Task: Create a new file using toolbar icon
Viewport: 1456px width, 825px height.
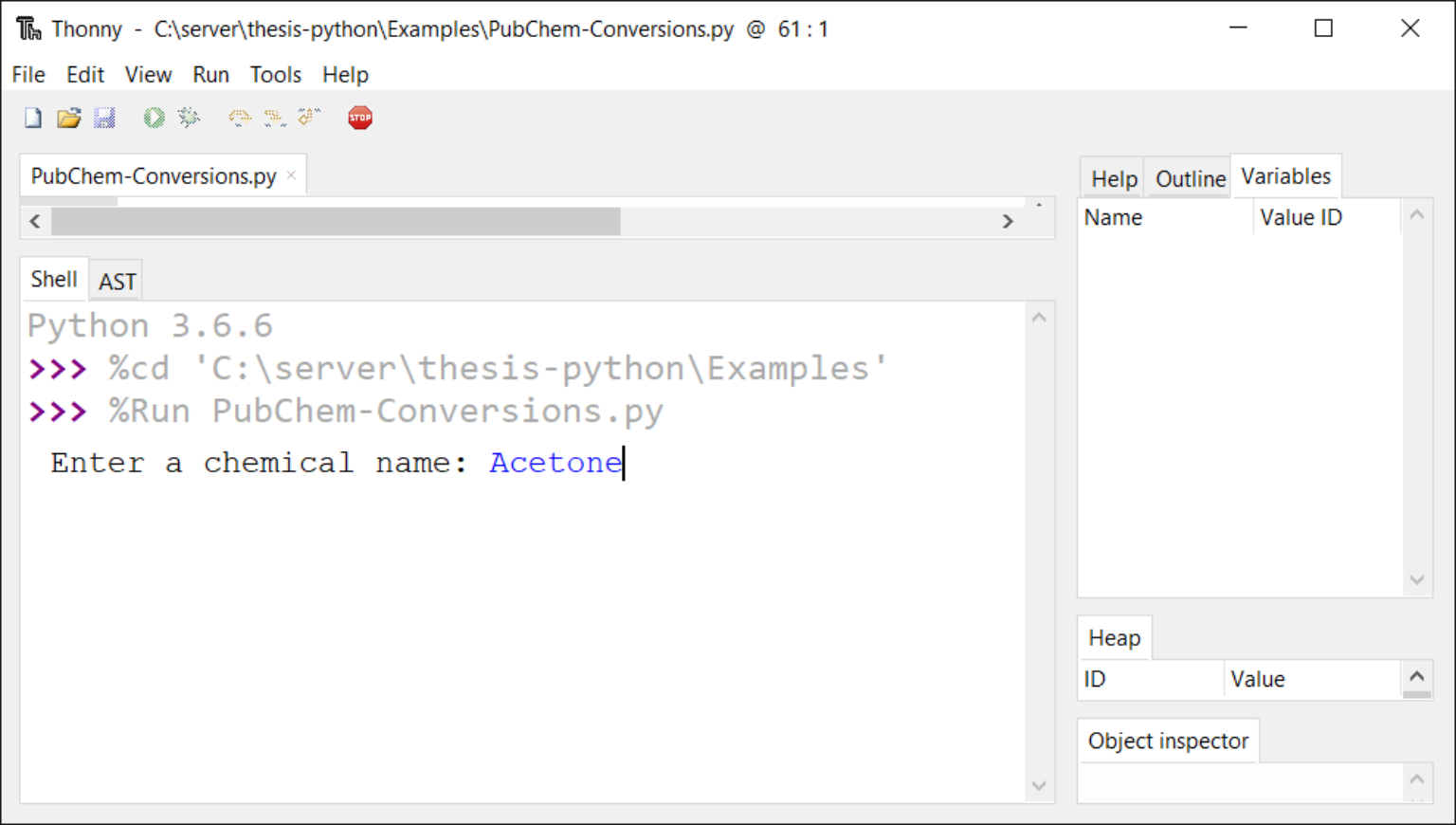Action: pyautogui.click(x=32, y=117)
